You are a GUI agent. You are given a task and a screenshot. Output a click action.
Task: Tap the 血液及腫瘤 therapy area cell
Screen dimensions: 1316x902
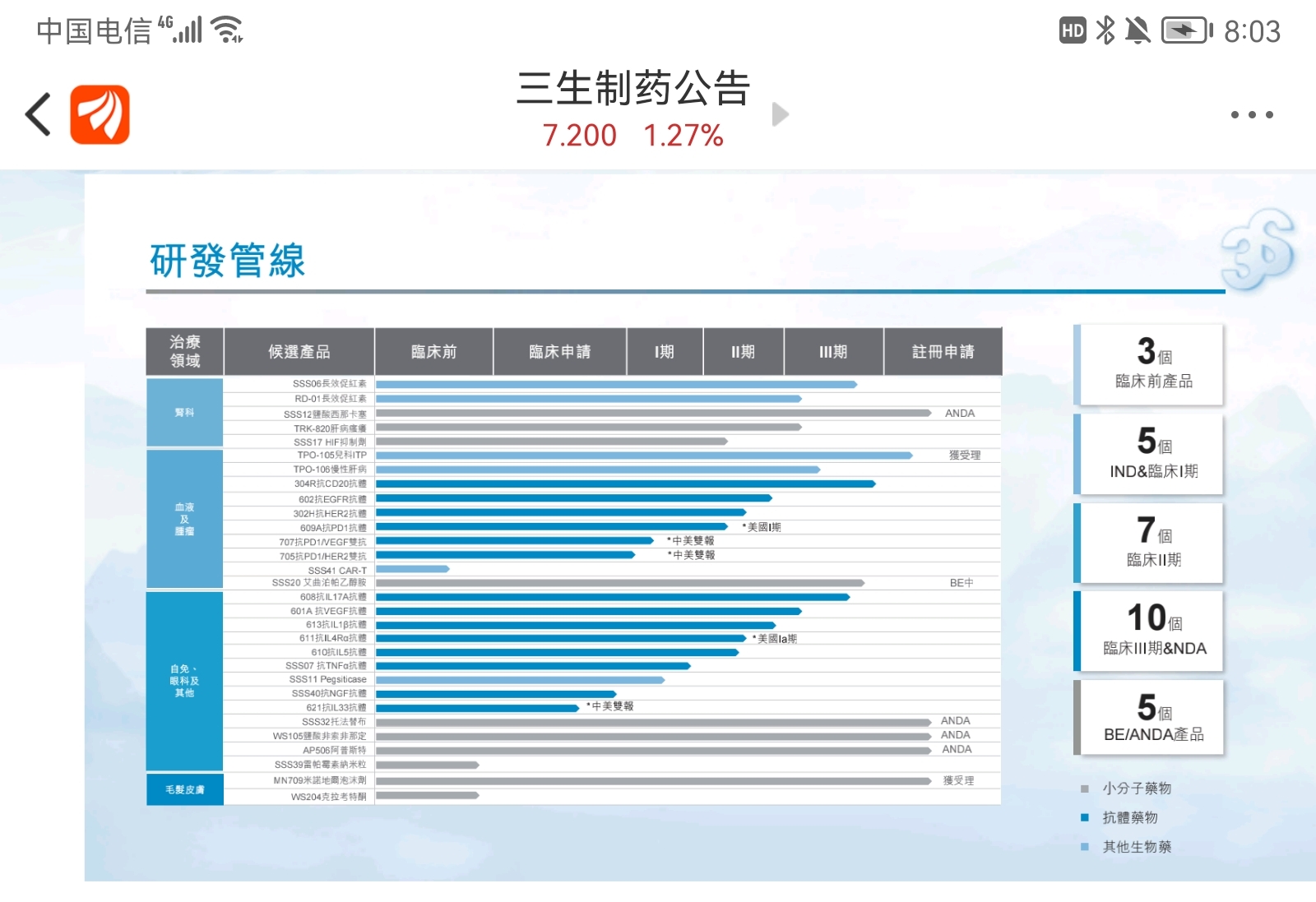coord(184,519)
